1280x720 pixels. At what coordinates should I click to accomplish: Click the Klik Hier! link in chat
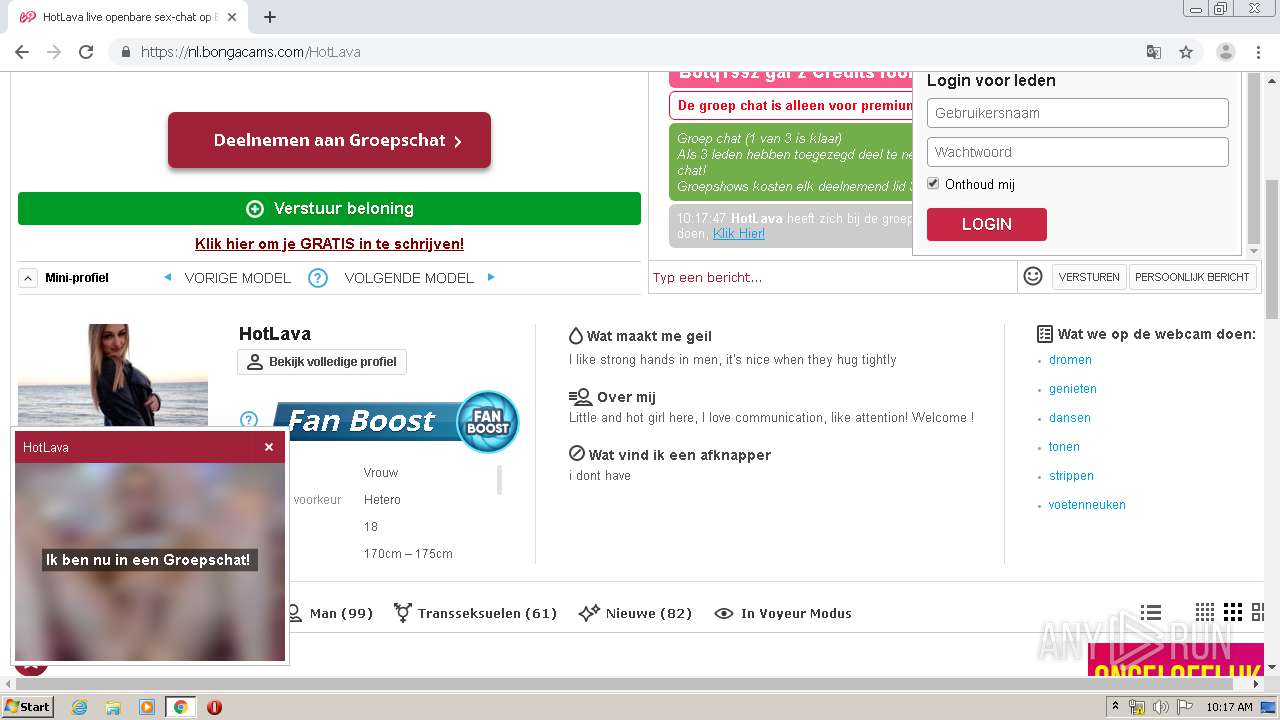[739, 233]
